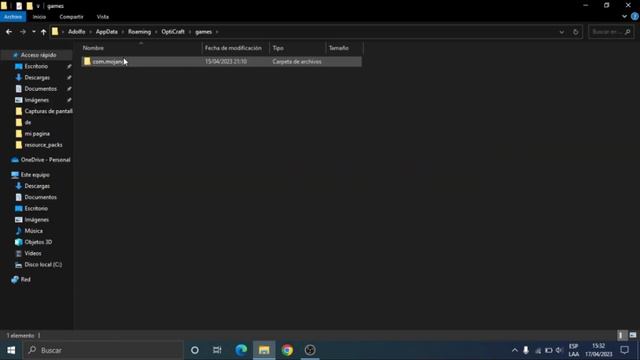This screenshot has height=360, width=640.
Task: Switch to the Vista ribbon tab
Action: [x=103, y=17]
